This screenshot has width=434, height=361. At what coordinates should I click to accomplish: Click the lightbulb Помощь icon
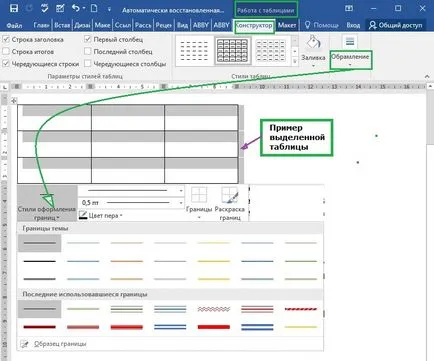tap(308, 25)
